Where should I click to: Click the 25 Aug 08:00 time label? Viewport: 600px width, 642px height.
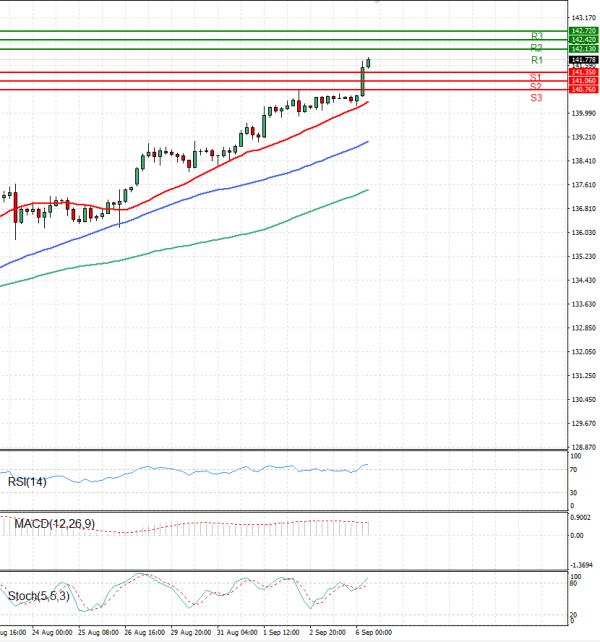tap(98, 633)
